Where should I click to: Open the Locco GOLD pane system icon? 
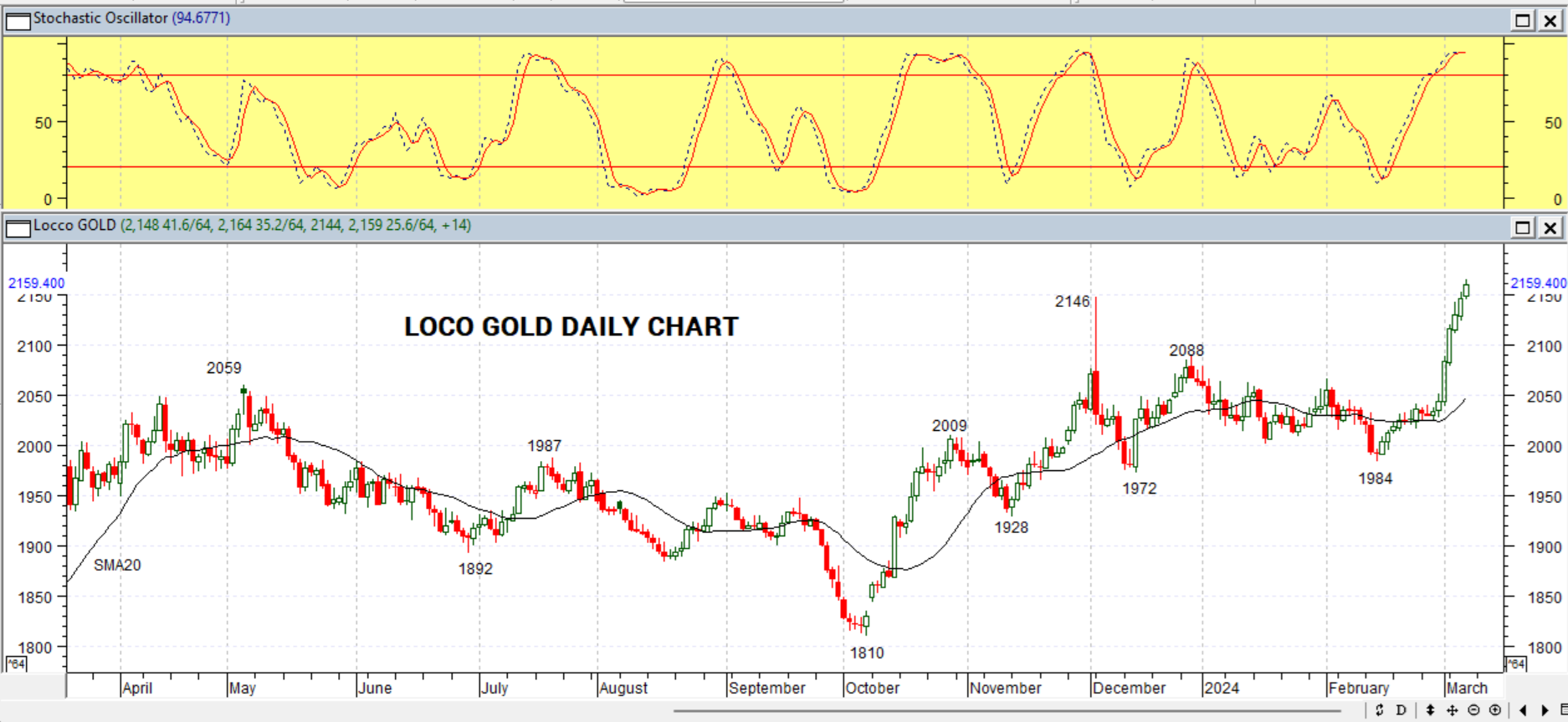point(18,228)
